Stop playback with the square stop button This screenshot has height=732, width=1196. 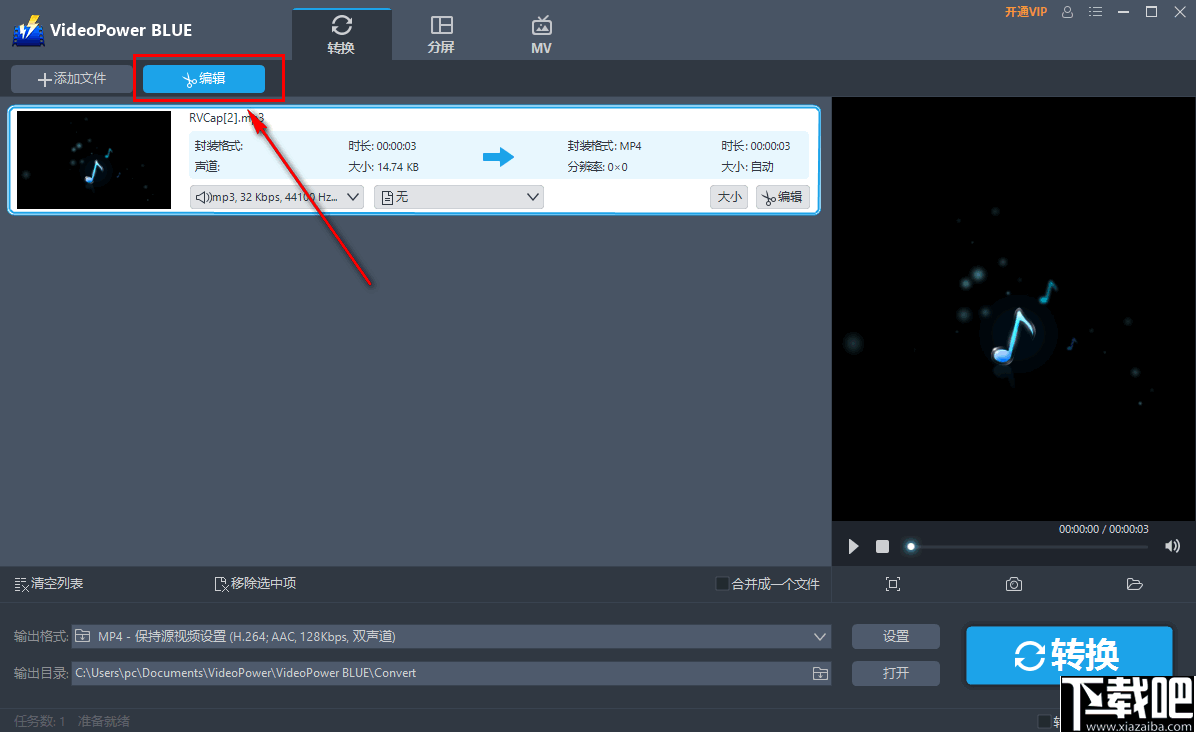point(882,546)
